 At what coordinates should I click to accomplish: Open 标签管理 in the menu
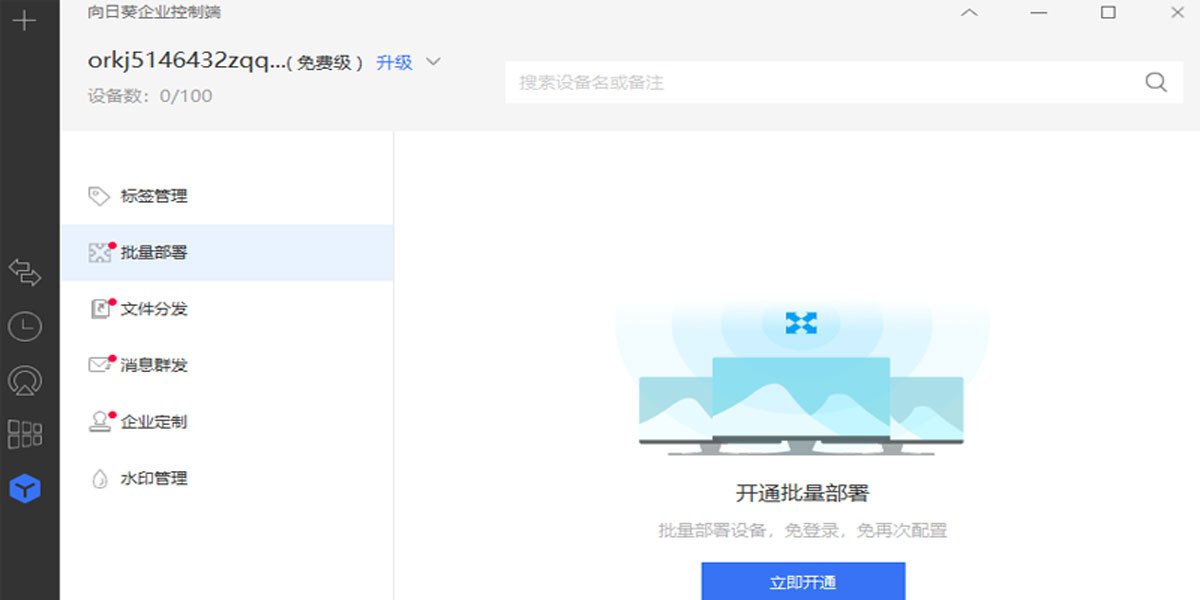154,197
